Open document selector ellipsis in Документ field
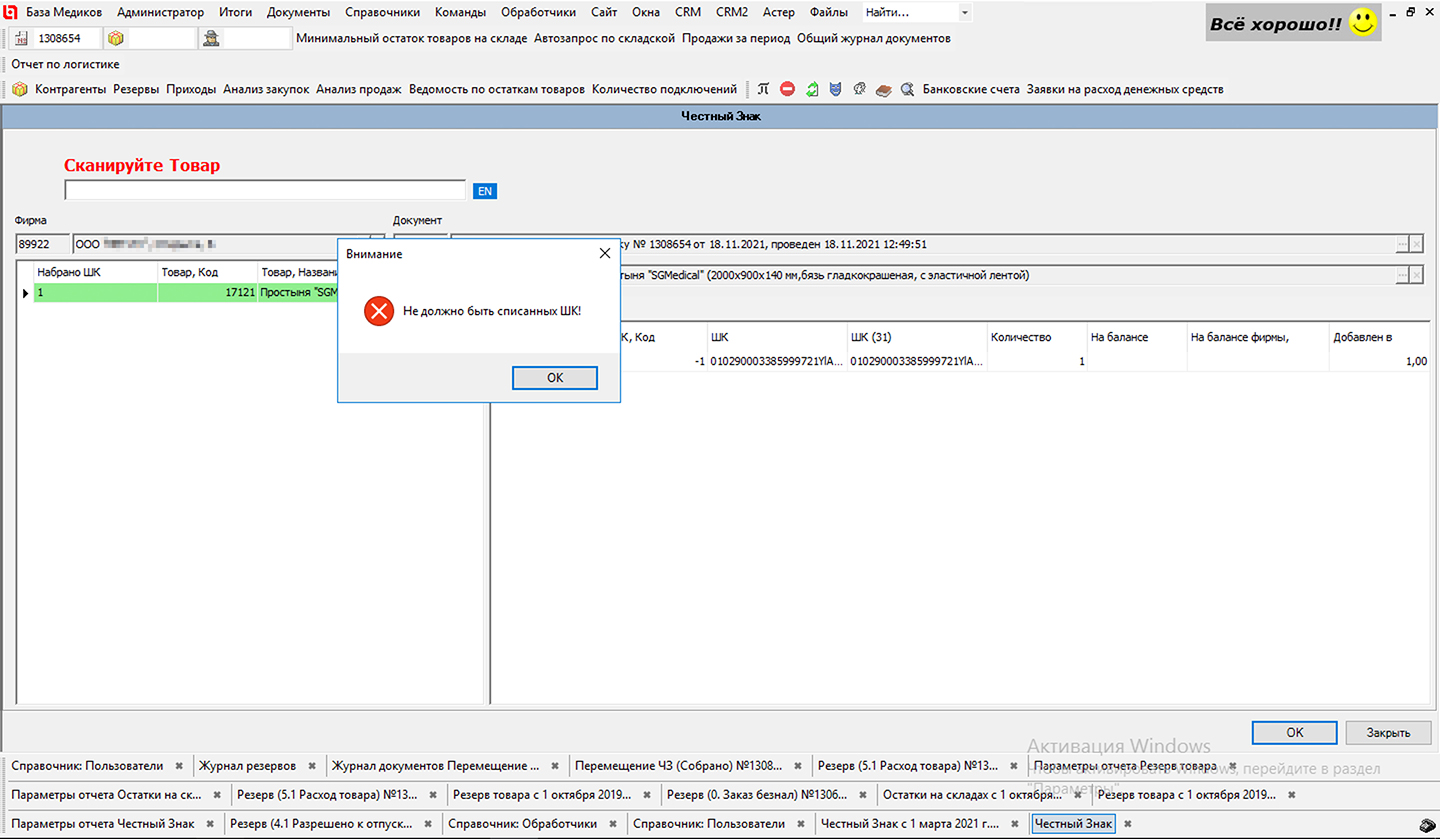Screen dimensions: 1440x839 1402,245
